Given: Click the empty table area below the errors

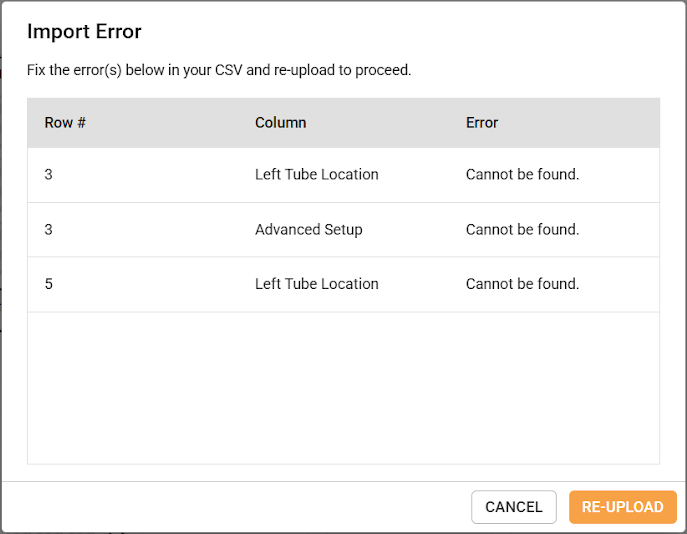Looking at the screenshot, I should point(343,388).
